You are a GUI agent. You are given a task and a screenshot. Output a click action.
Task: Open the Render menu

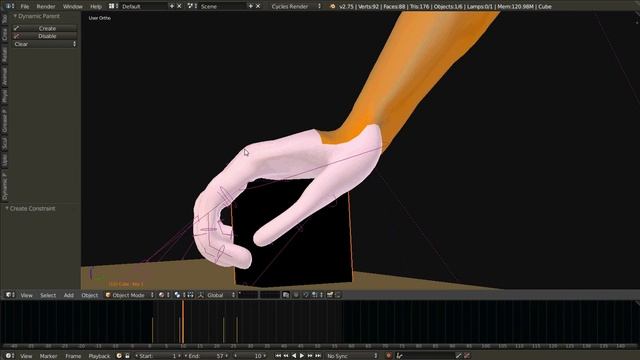[x=46, y=7]
